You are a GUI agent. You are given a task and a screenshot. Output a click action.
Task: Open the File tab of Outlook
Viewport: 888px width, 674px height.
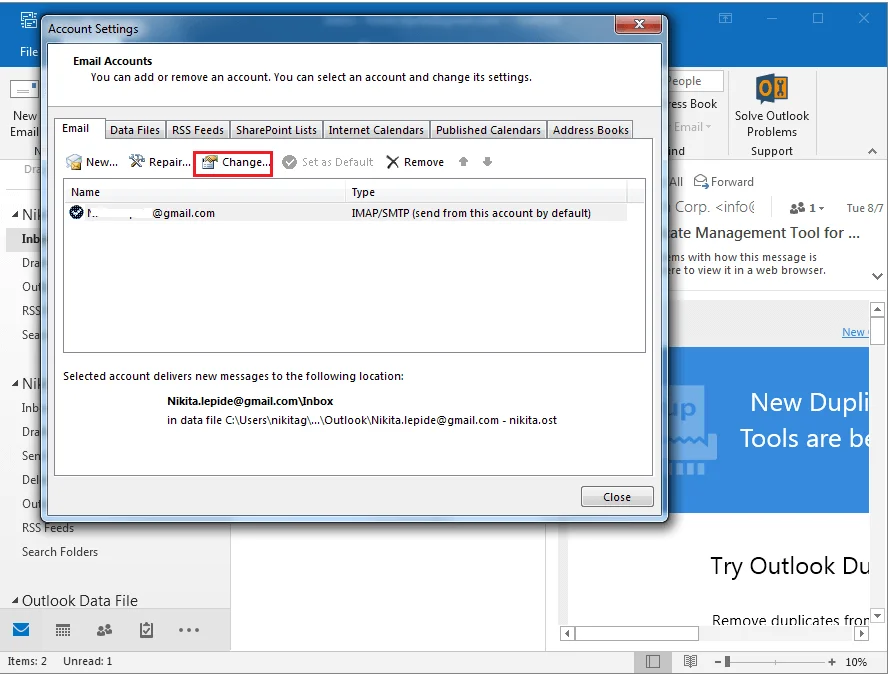click(x=28, y=52)
